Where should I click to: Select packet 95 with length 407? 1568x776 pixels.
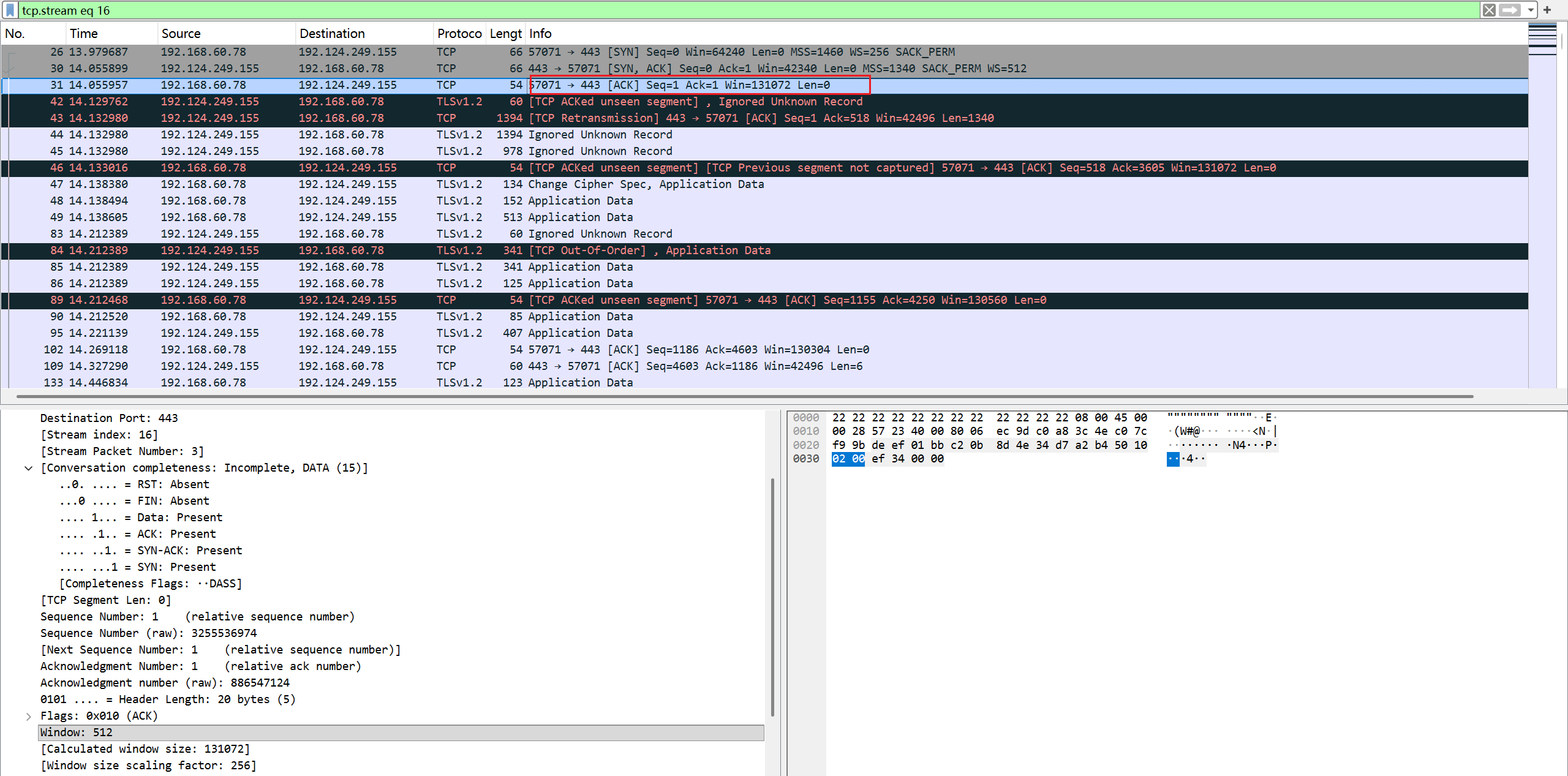tap(764, 333)
